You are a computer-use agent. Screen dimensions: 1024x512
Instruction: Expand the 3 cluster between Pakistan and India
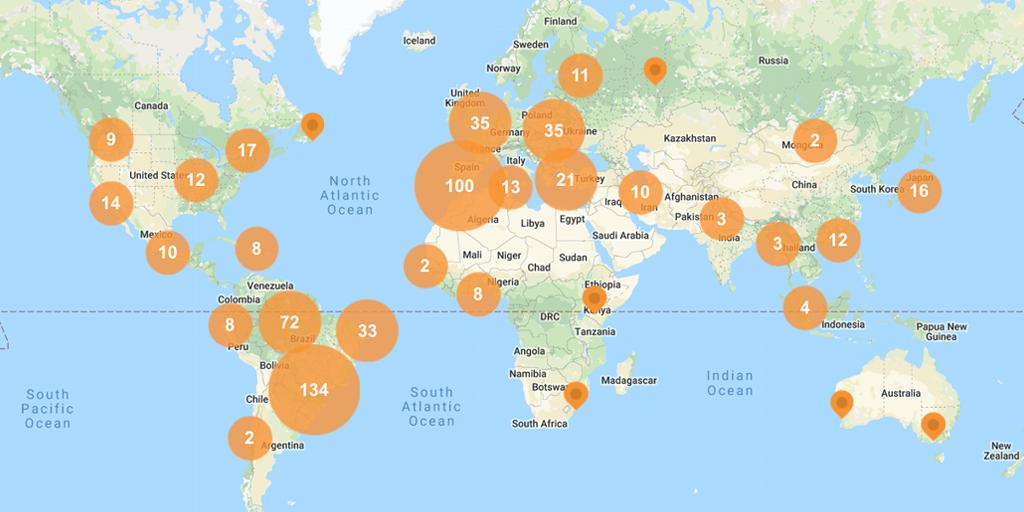point(722,219)
